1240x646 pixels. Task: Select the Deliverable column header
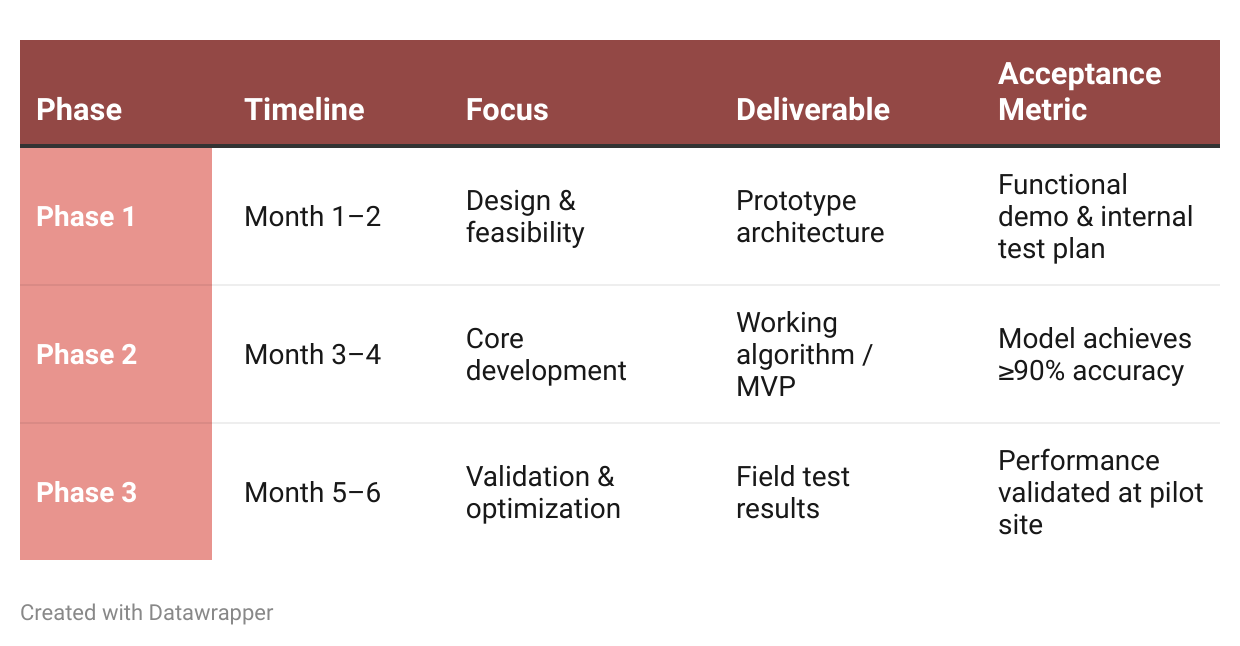click(813, 109)
